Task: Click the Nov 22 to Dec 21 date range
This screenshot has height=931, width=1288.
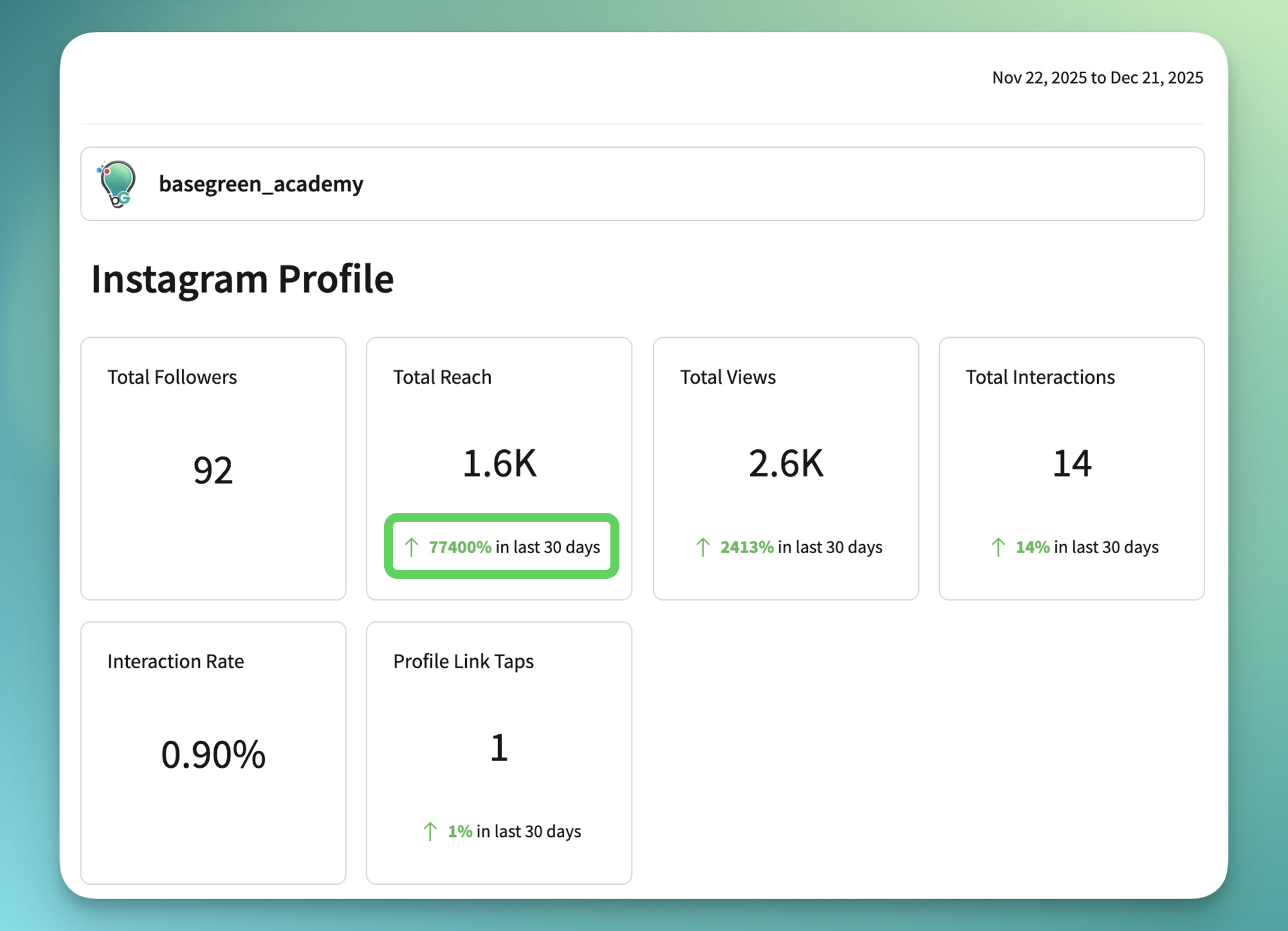Action: (1097, 78)
